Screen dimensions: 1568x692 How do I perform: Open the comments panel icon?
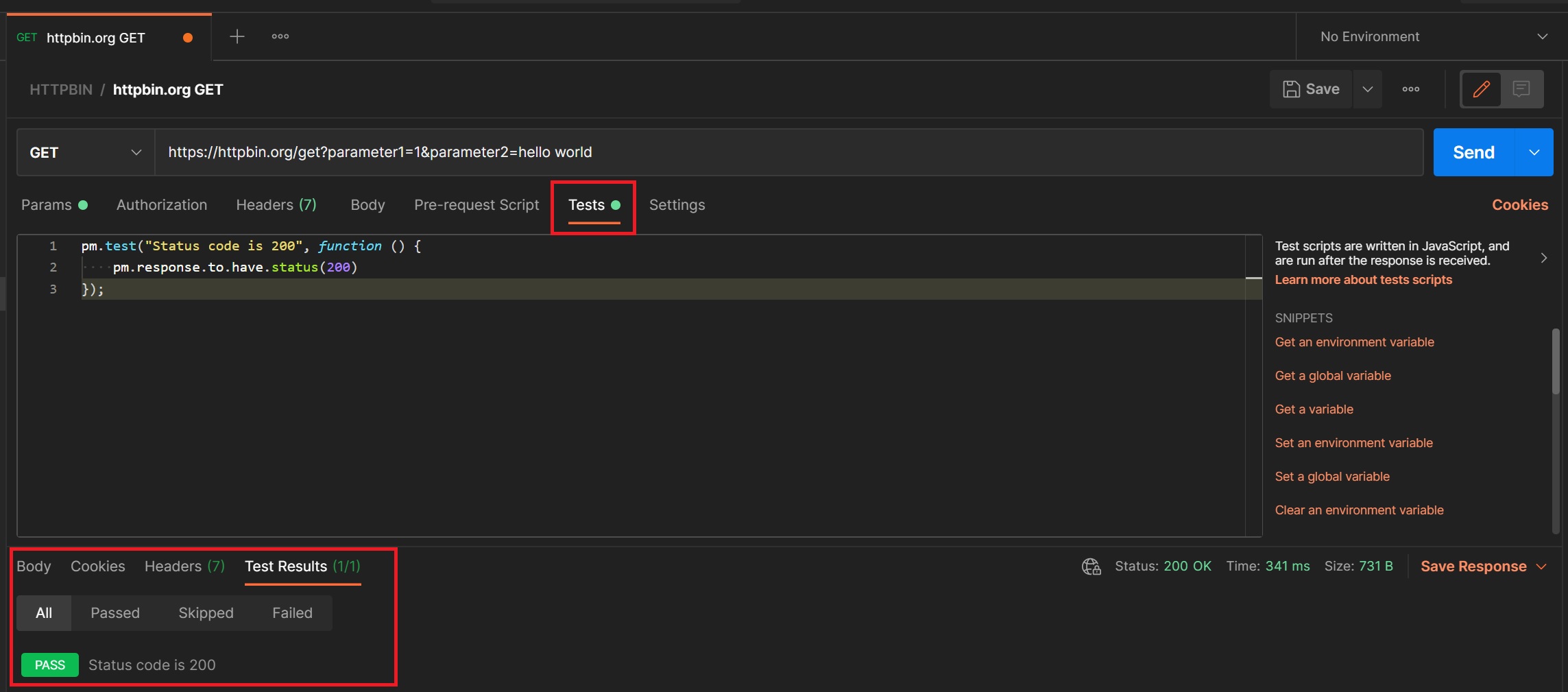pos(1521,89)
